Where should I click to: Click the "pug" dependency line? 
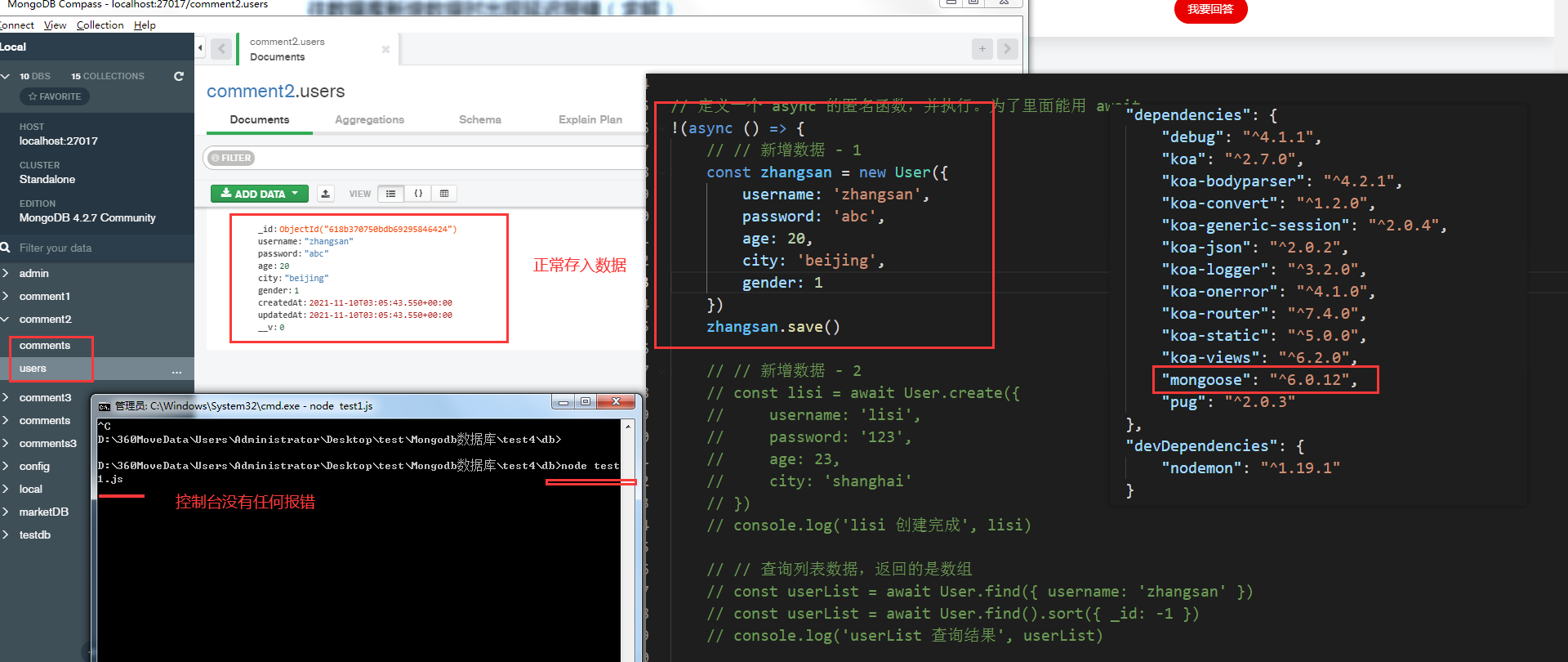pos(1228,402)
